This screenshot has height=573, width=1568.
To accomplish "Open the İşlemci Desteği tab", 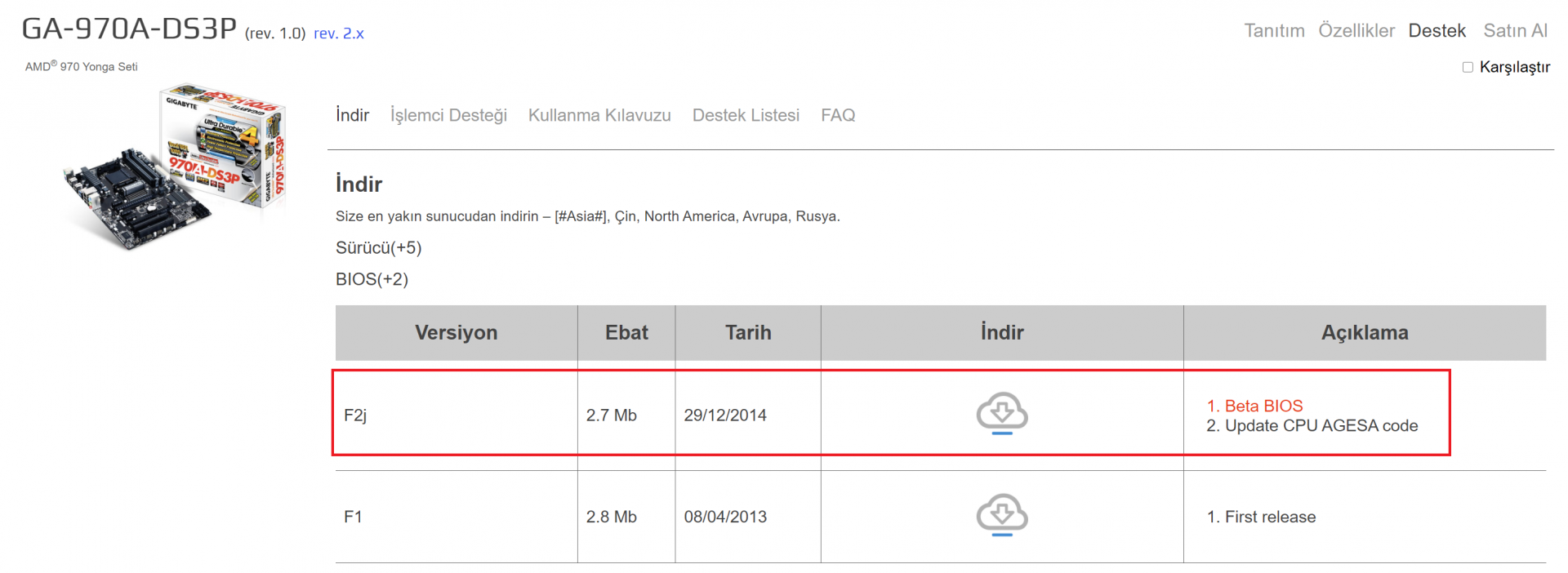I will point(448,115).
